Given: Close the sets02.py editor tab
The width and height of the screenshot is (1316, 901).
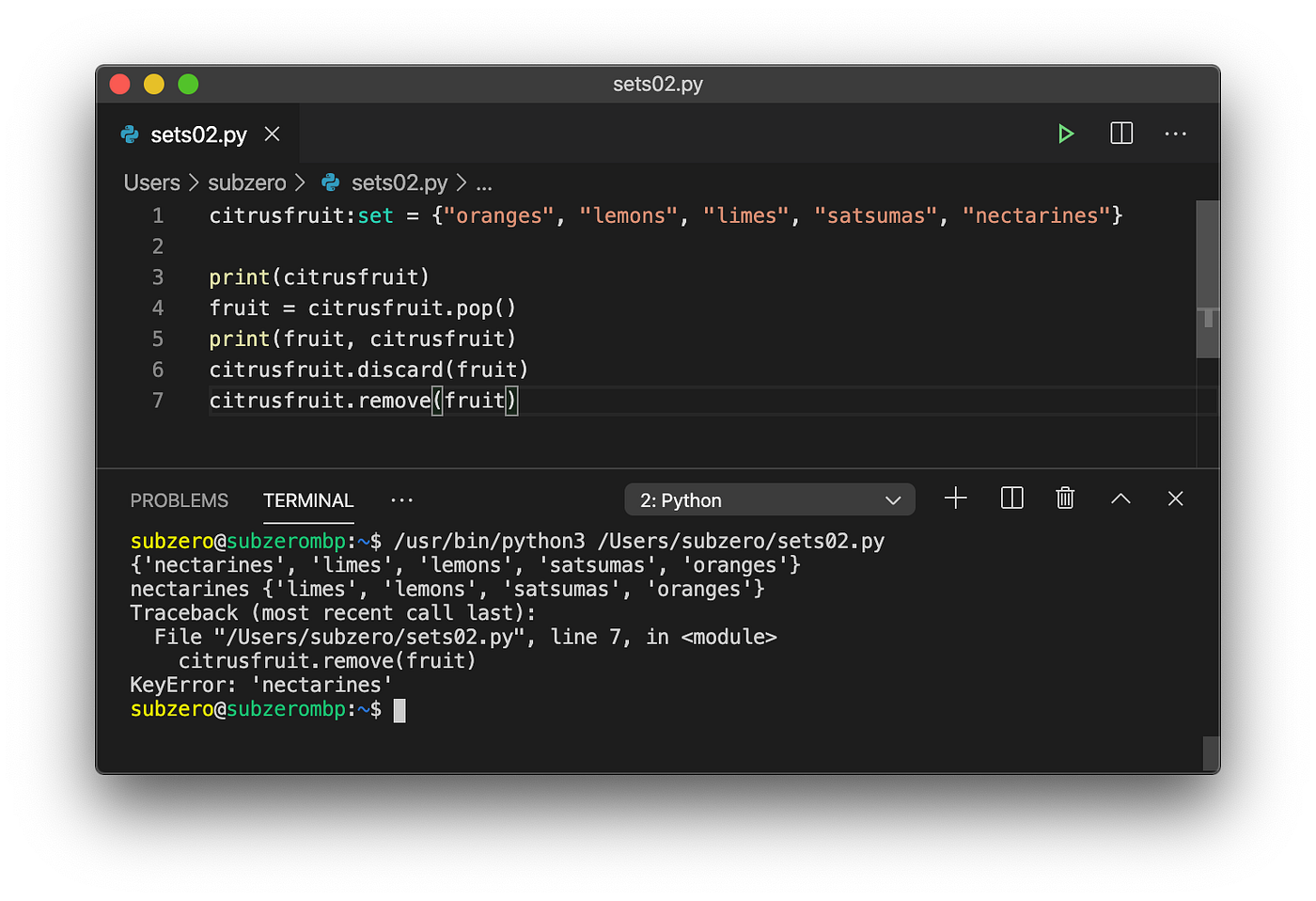Looking at the screenshot, I should [x=273, y=134].
